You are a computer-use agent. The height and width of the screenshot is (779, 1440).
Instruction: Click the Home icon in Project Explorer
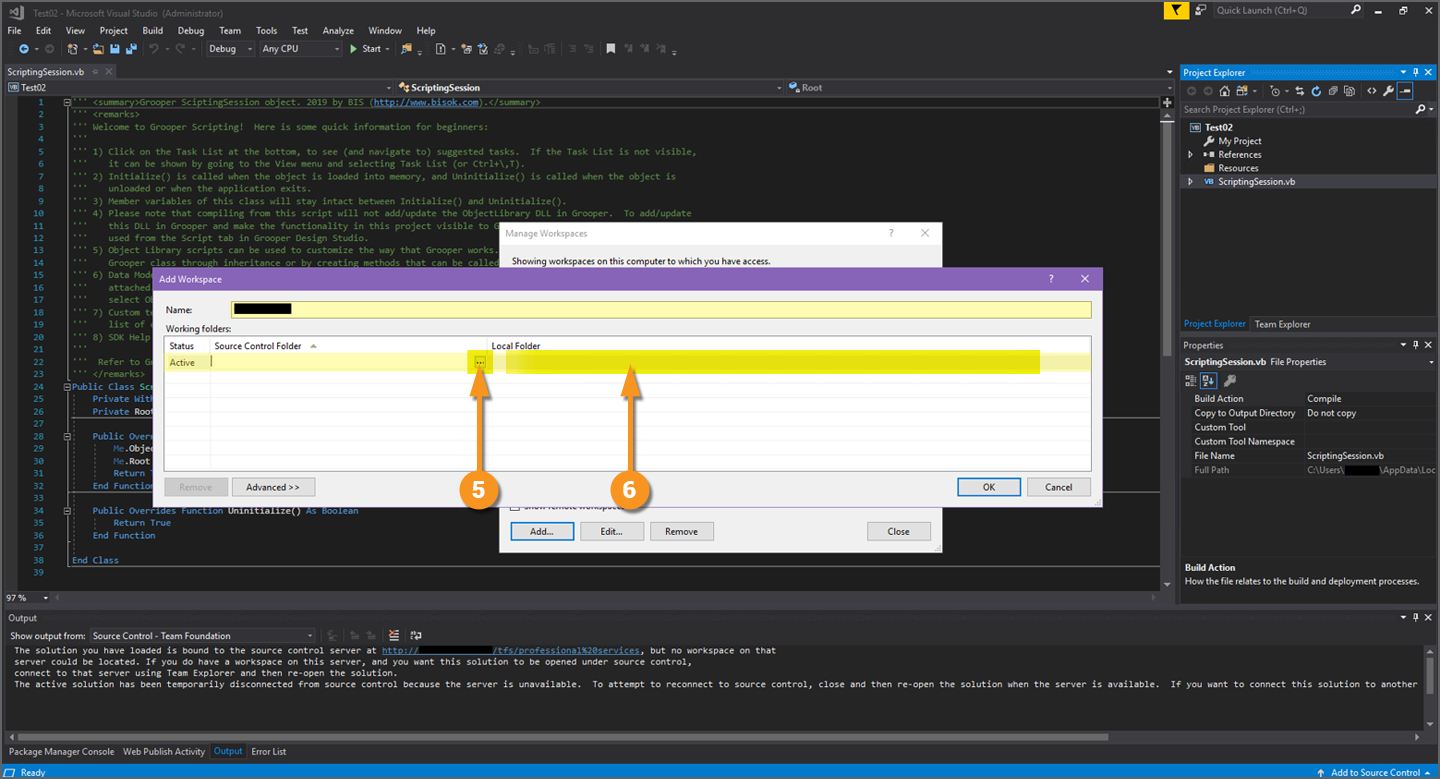(1224, 91)
